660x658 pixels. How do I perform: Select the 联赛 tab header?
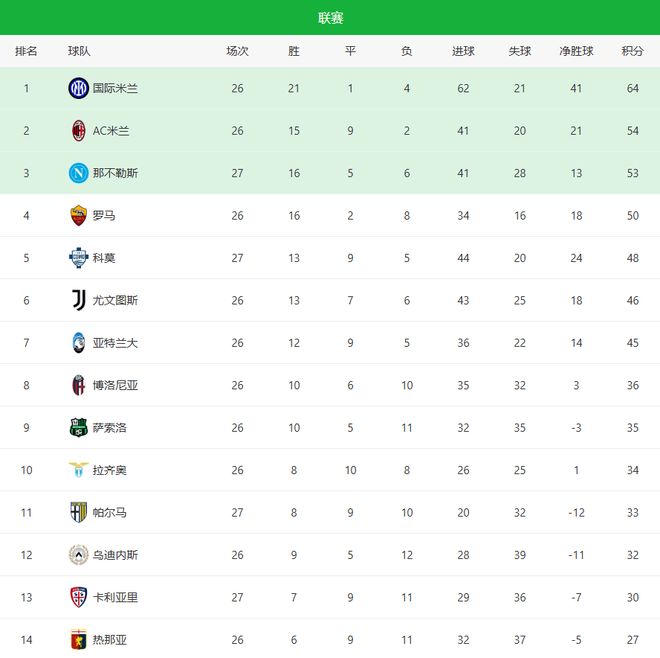pyautogui.click(x=330, y=18)
